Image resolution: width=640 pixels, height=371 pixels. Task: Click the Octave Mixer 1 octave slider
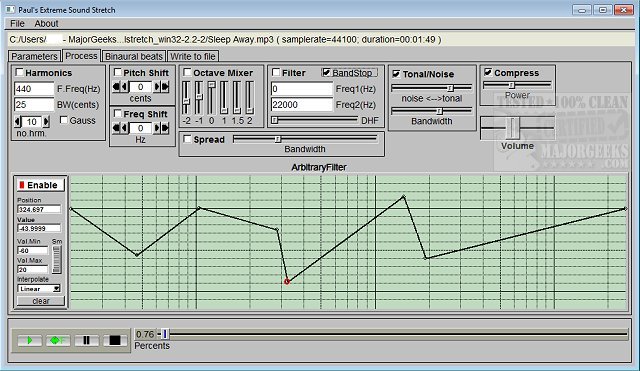[x=224, y=98]
